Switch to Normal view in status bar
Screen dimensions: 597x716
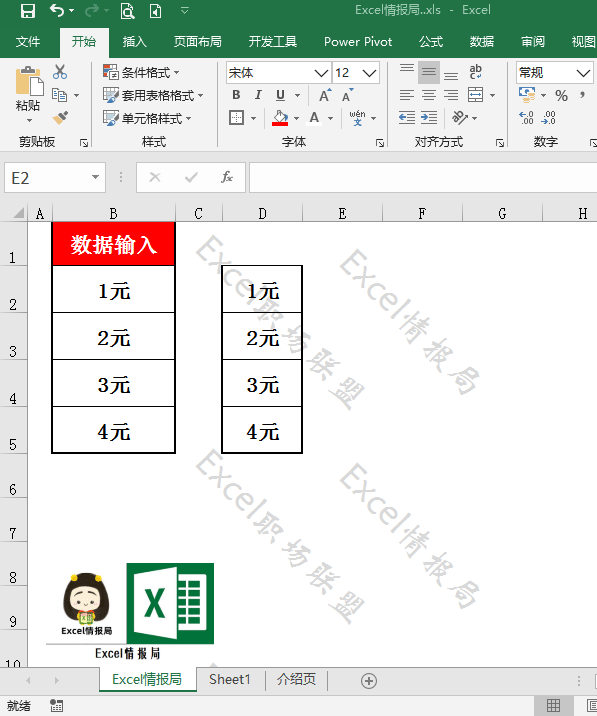click(554, 705)
